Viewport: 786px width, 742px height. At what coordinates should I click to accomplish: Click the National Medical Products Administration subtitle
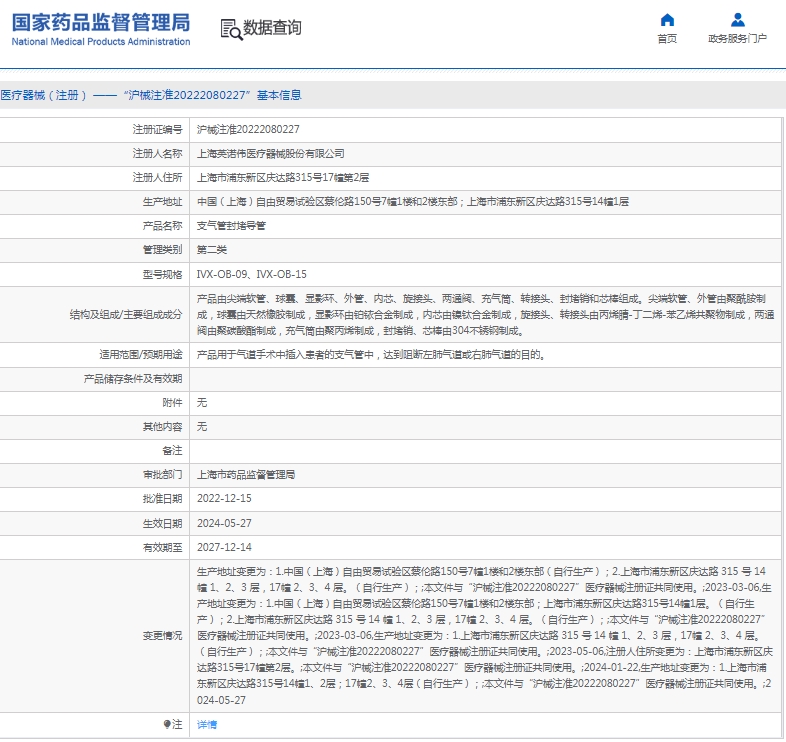pyautogui.click(x=101, y=42)
